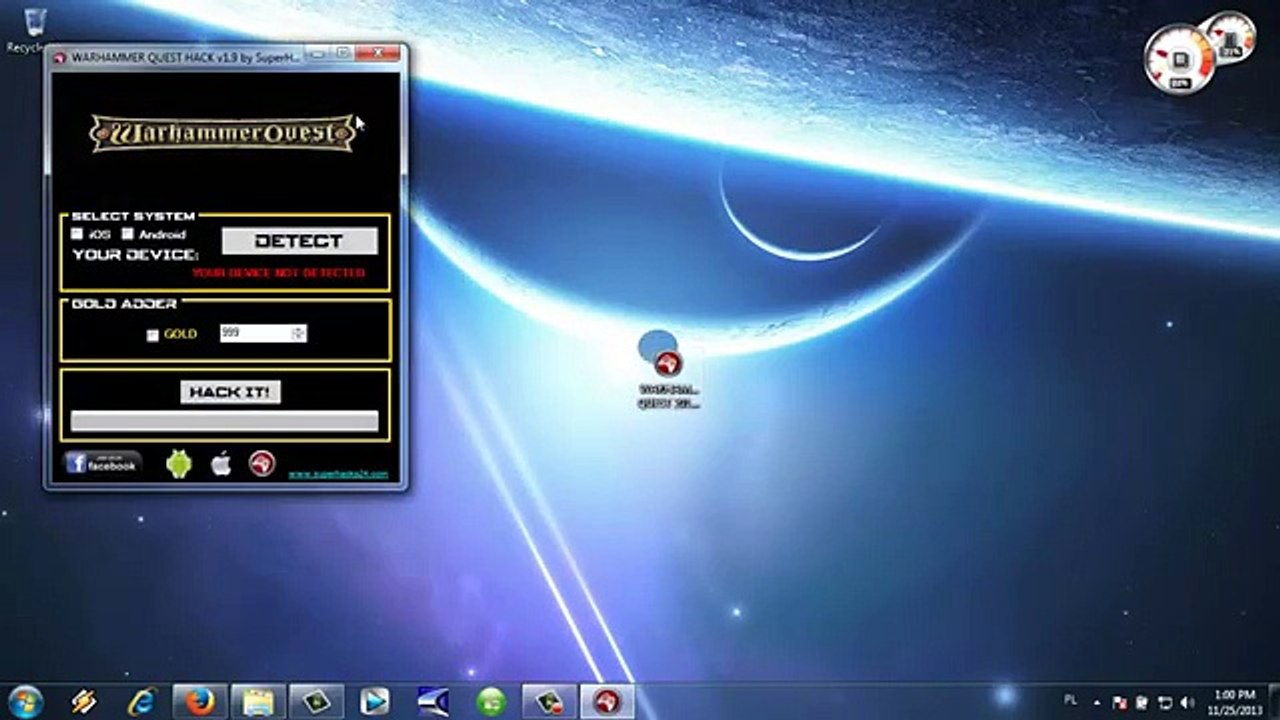Click the green Android robot icon
The image size is (1280, 720).
pos(179,463)
